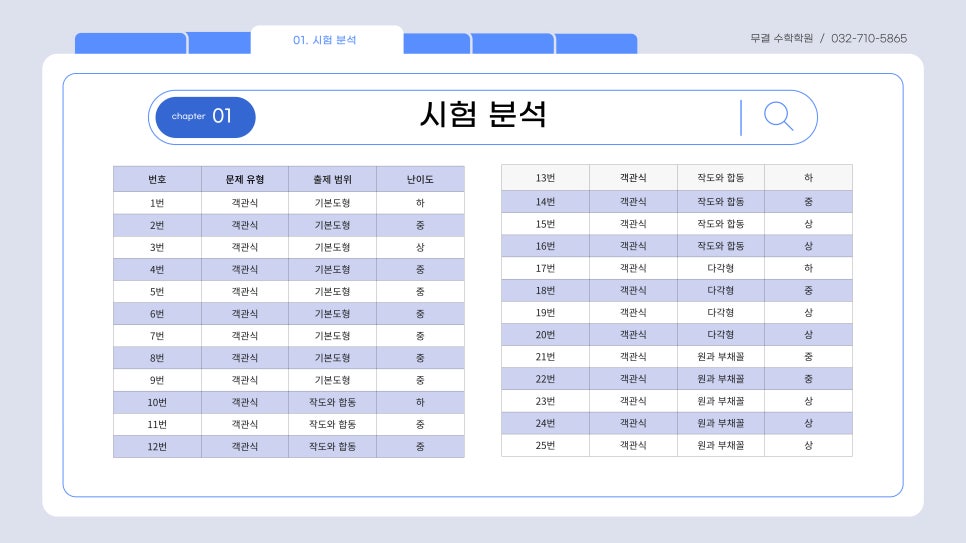Image resolution: width=966 pixels, height=543 pixels.
Task: Select the '6번' row number cell
Action: pyautogui.click(x=157, y=314)
